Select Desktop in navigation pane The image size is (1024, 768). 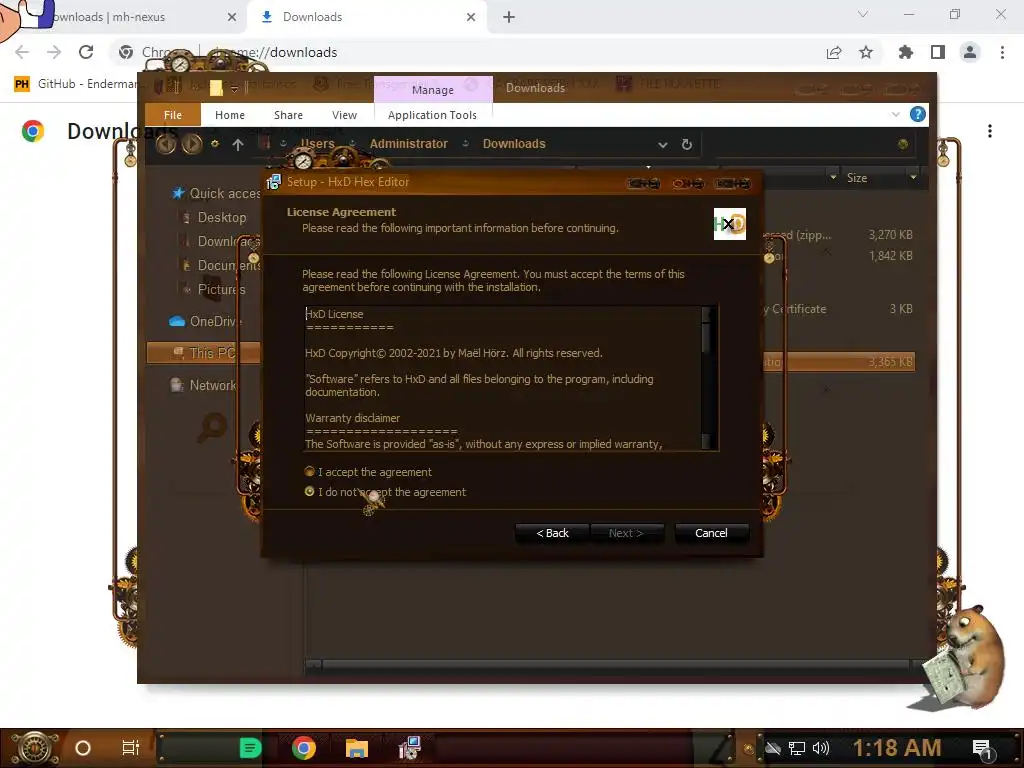click(x=222, y=217)
